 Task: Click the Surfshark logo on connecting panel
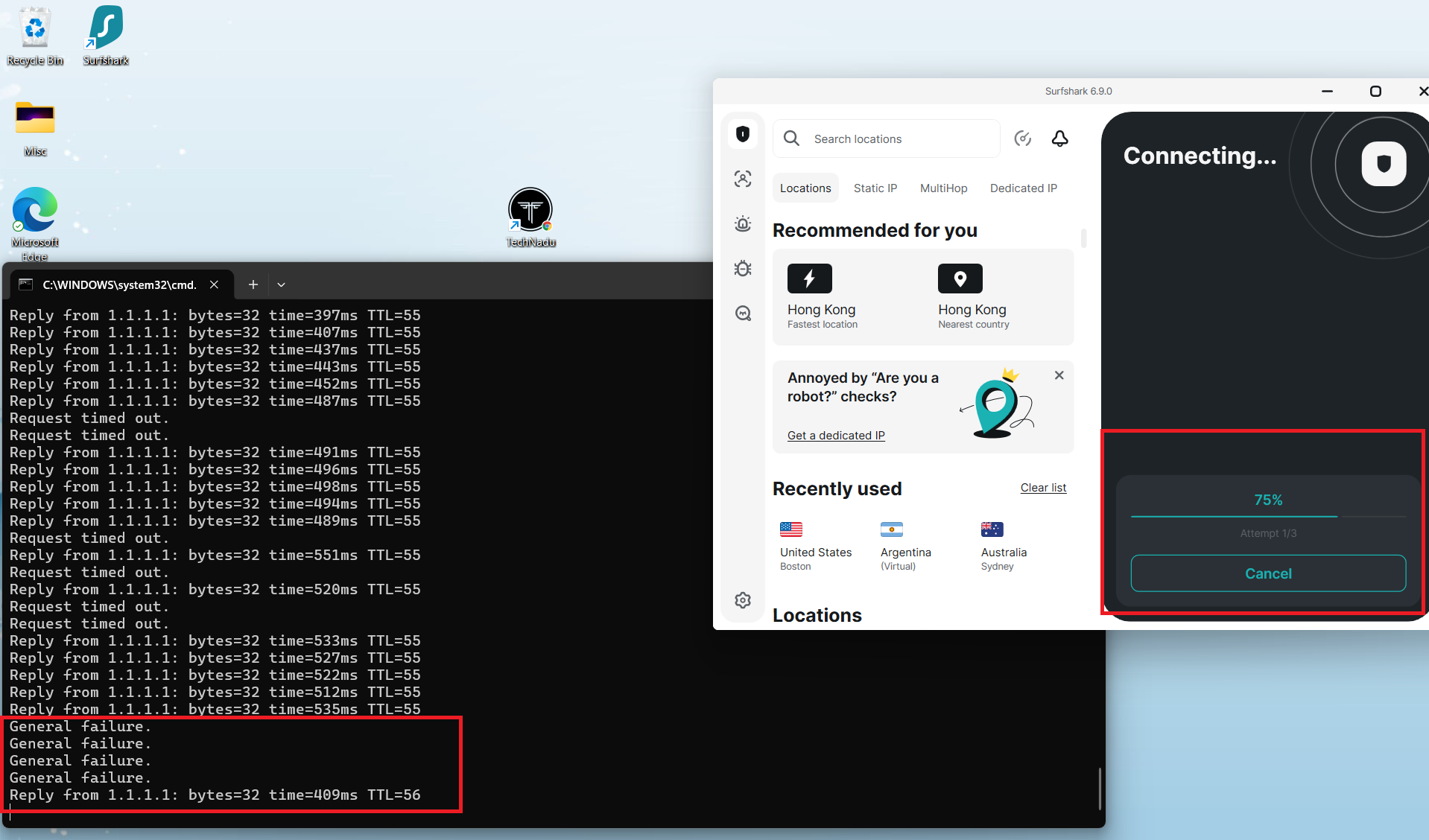pyautogui.click(x=1384, y=163)
